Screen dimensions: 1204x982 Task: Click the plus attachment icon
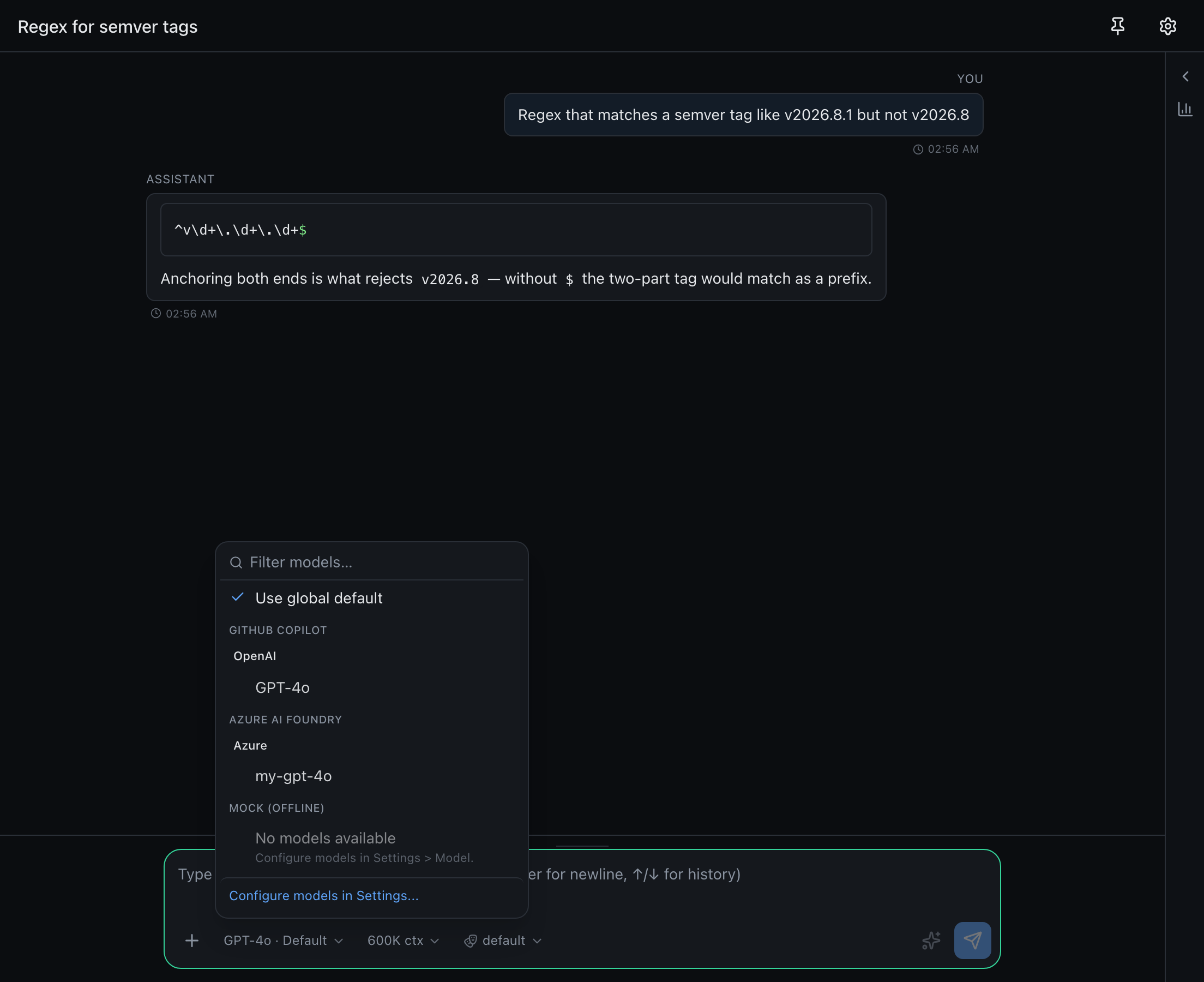[191, 940]
